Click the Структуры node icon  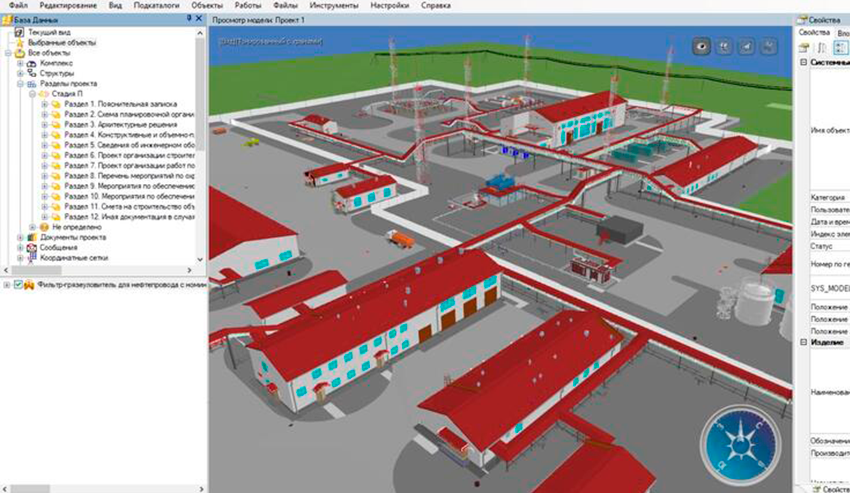click(32, 73)
